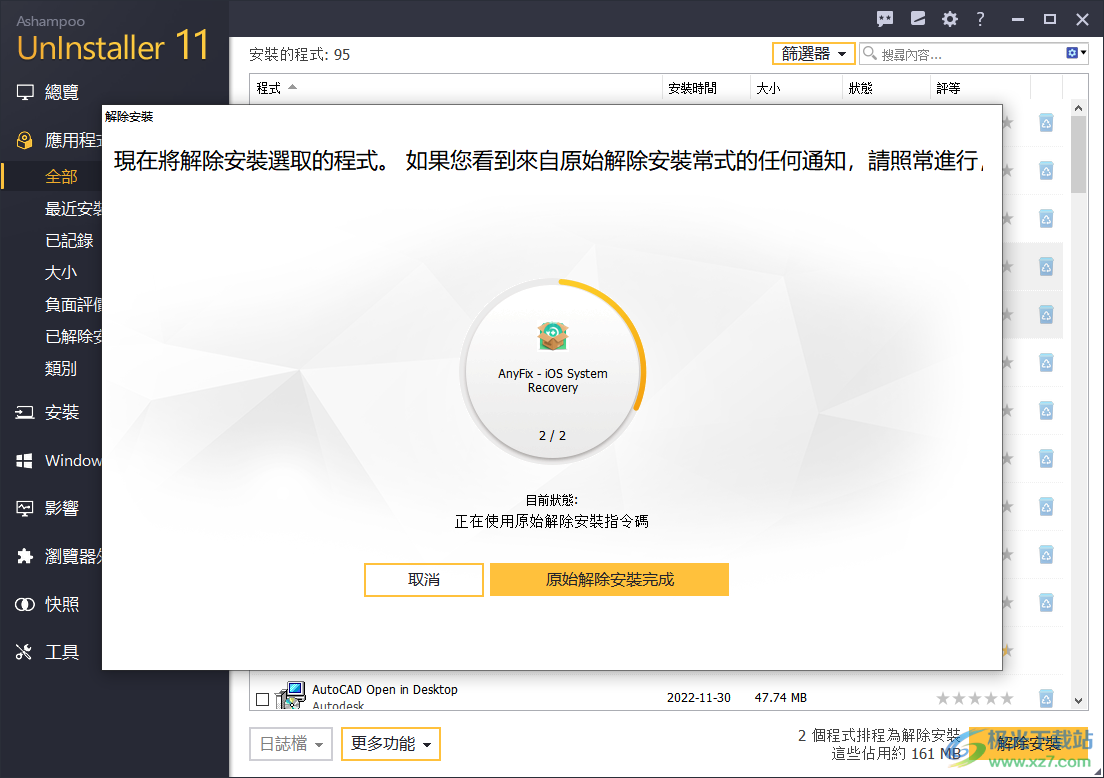This screenshot has width=1104, height=778.
Task: Select 大小 in the sidebar
Action: [x=61, y=272]
